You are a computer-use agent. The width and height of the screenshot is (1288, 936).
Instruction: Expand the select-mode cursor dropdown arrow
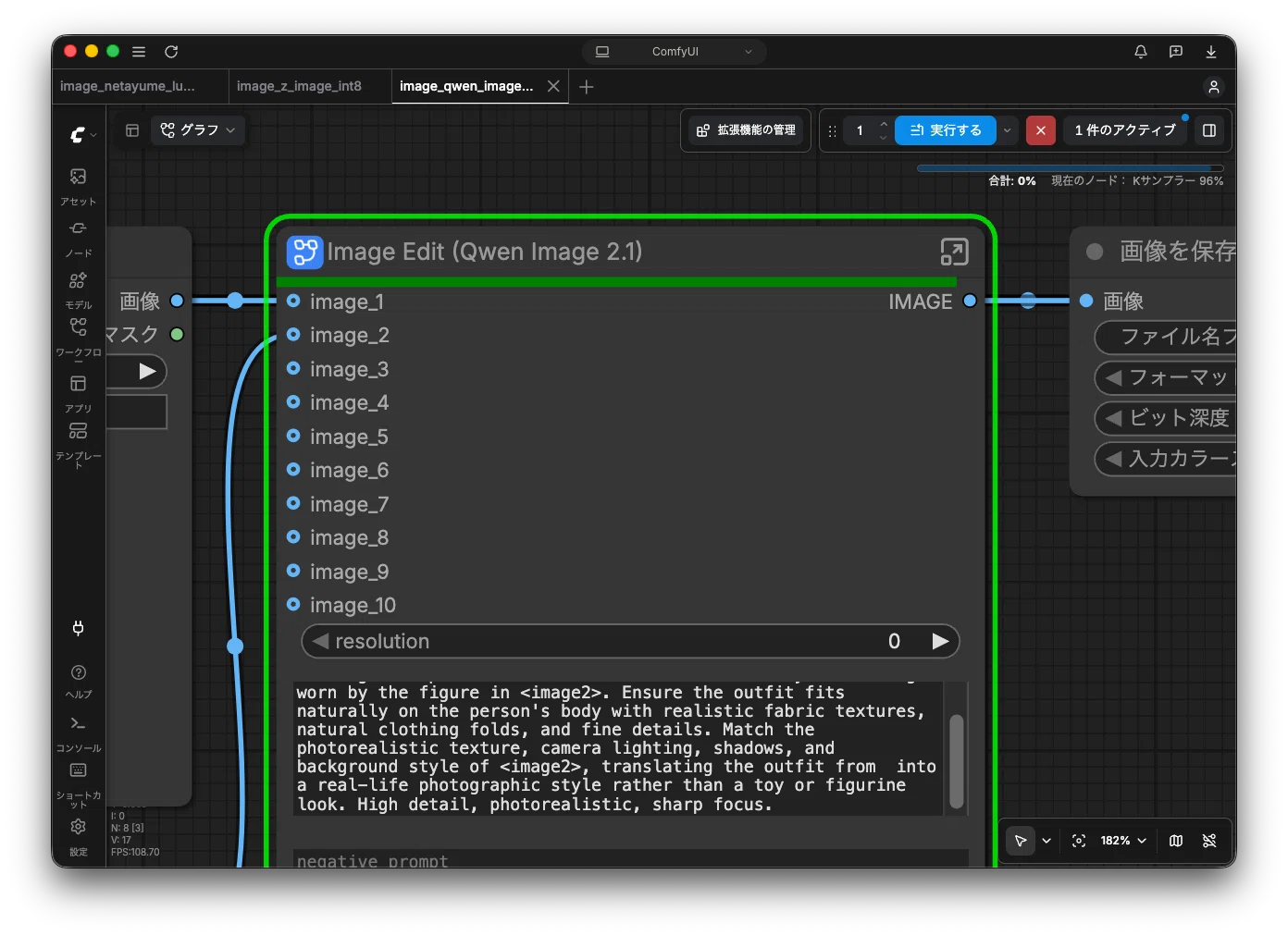pos(1046,841)
